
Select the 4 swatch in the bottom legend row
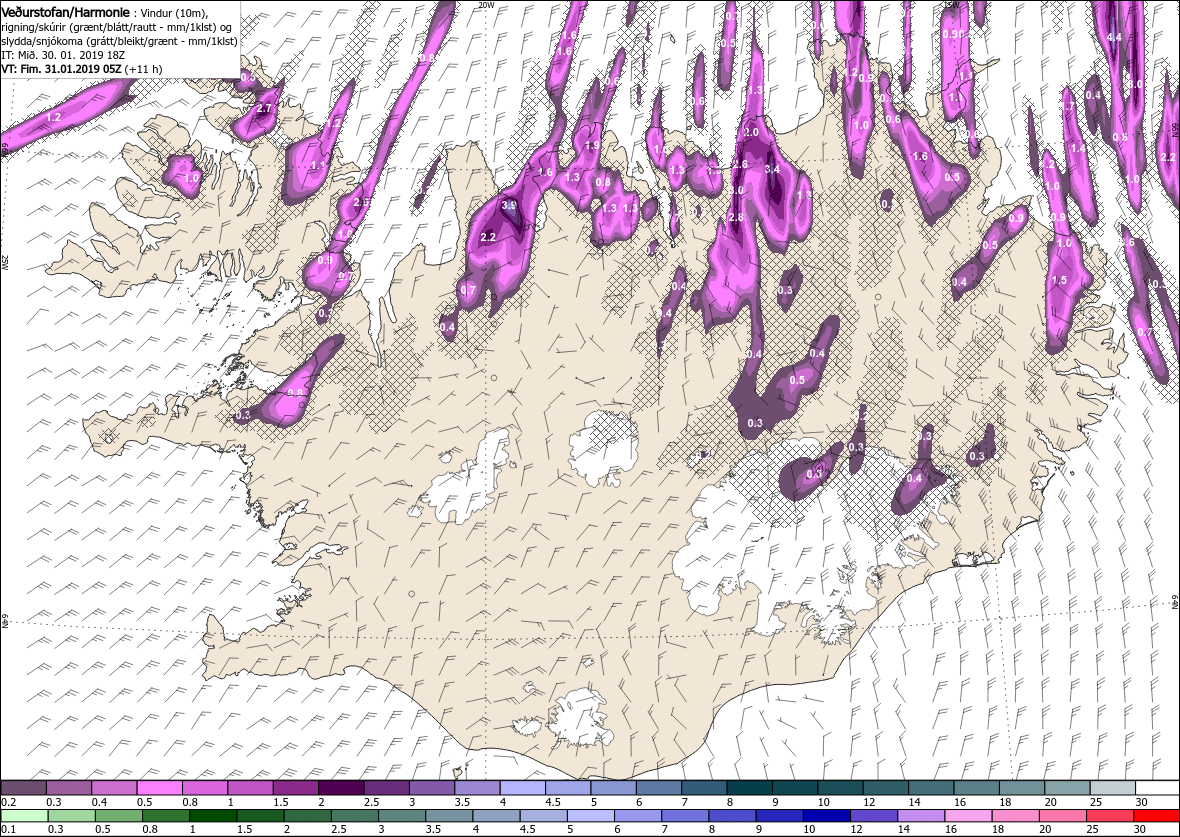pyautogui.click(x=496, y=816)
